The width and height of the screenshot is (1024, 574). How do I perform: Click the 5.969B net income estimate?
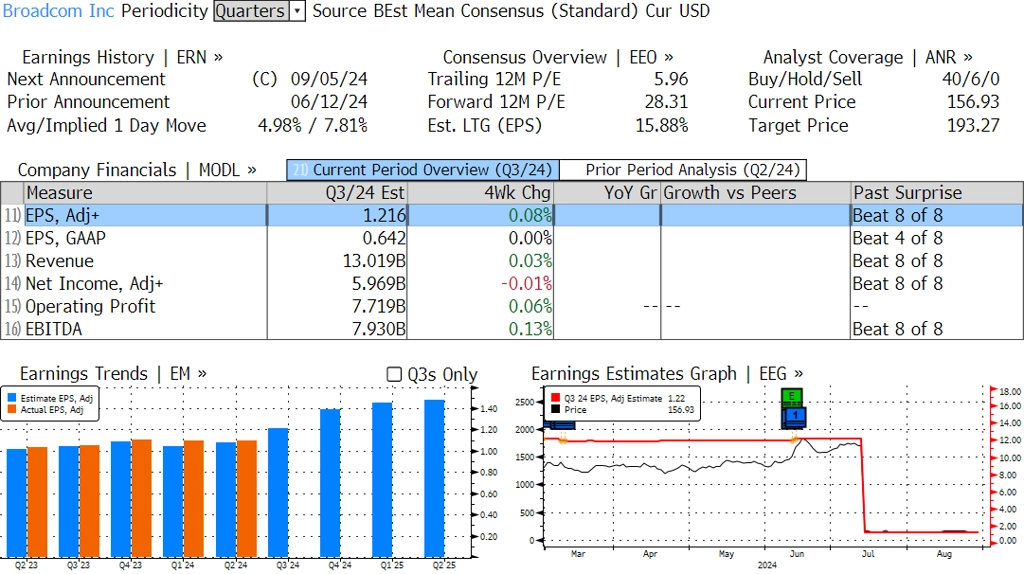pos(379,284)
